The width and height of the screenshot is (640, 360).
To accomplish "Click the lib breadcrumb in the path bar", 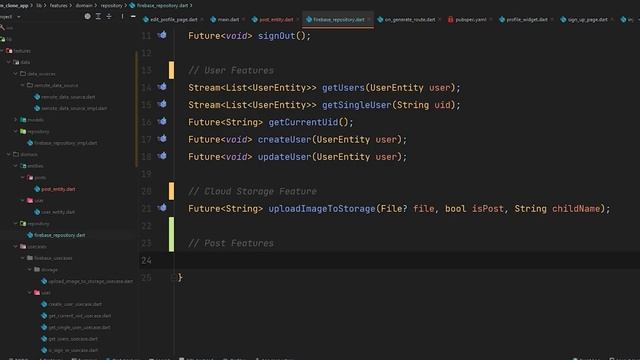I will coord(39,5).
